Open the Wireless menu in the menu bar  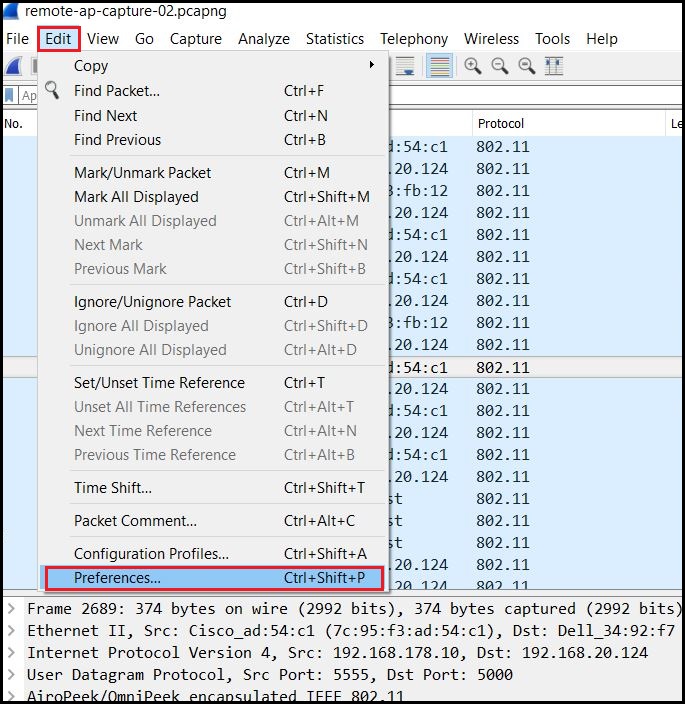tap(491, 39)
